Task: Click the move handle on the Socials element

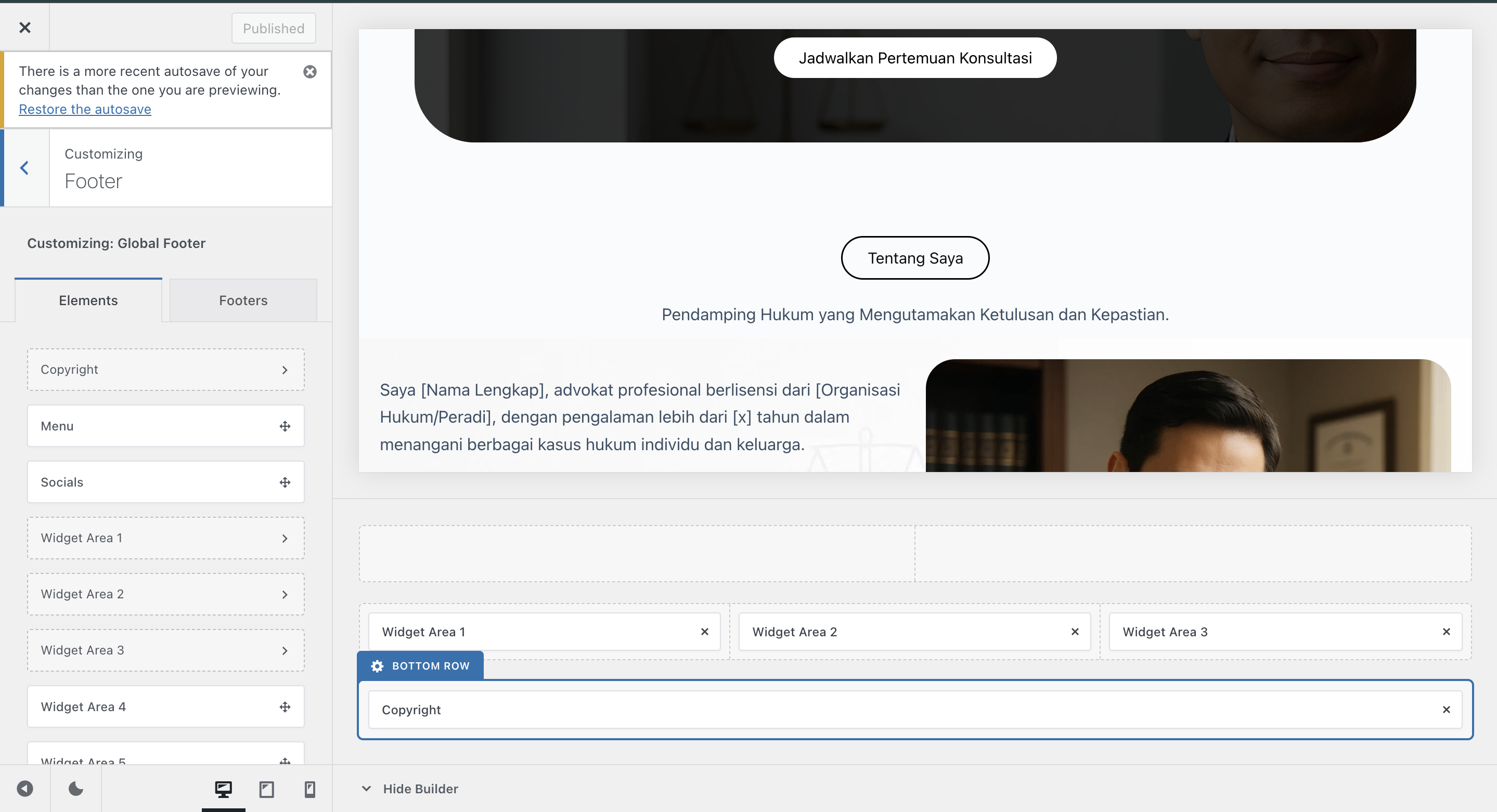Action: 285,482
